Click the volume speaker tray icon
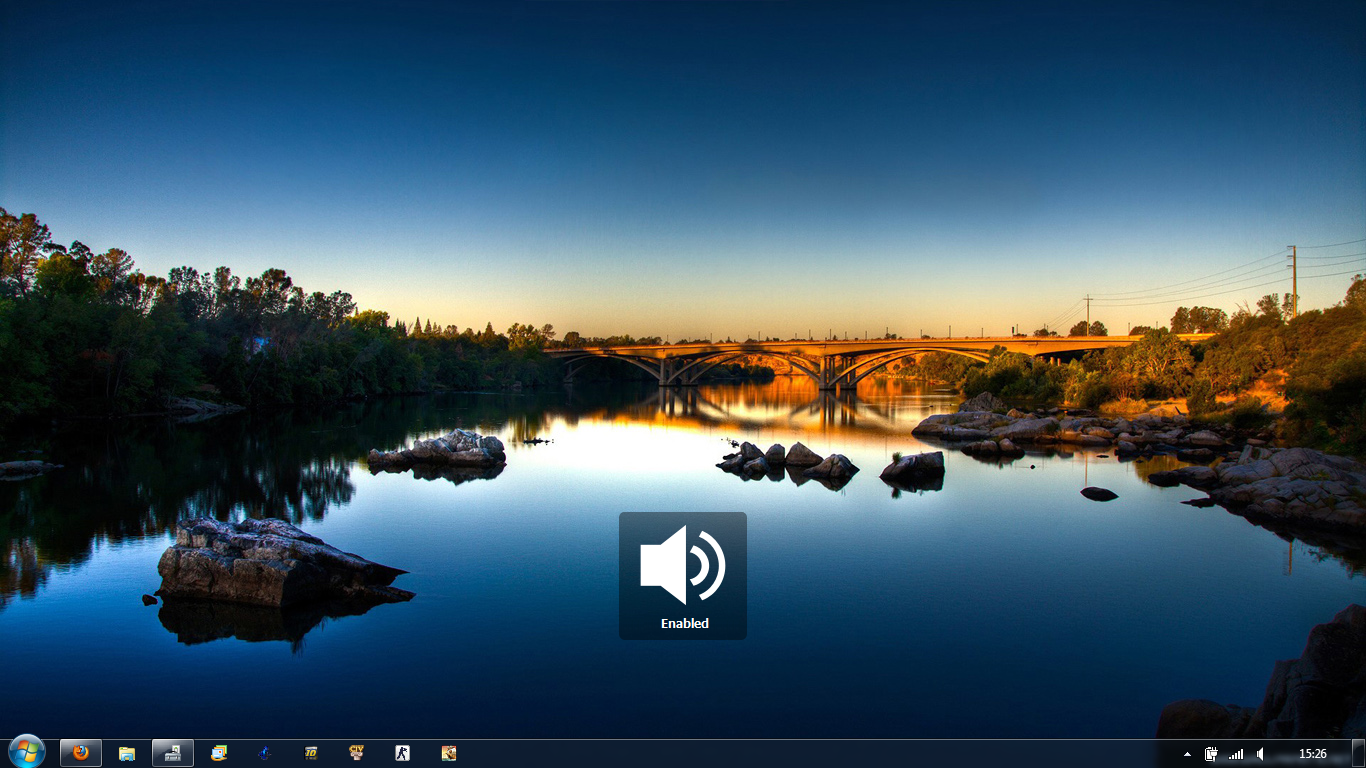Viewport: 1366px width, 768px height. point(1260,754)
